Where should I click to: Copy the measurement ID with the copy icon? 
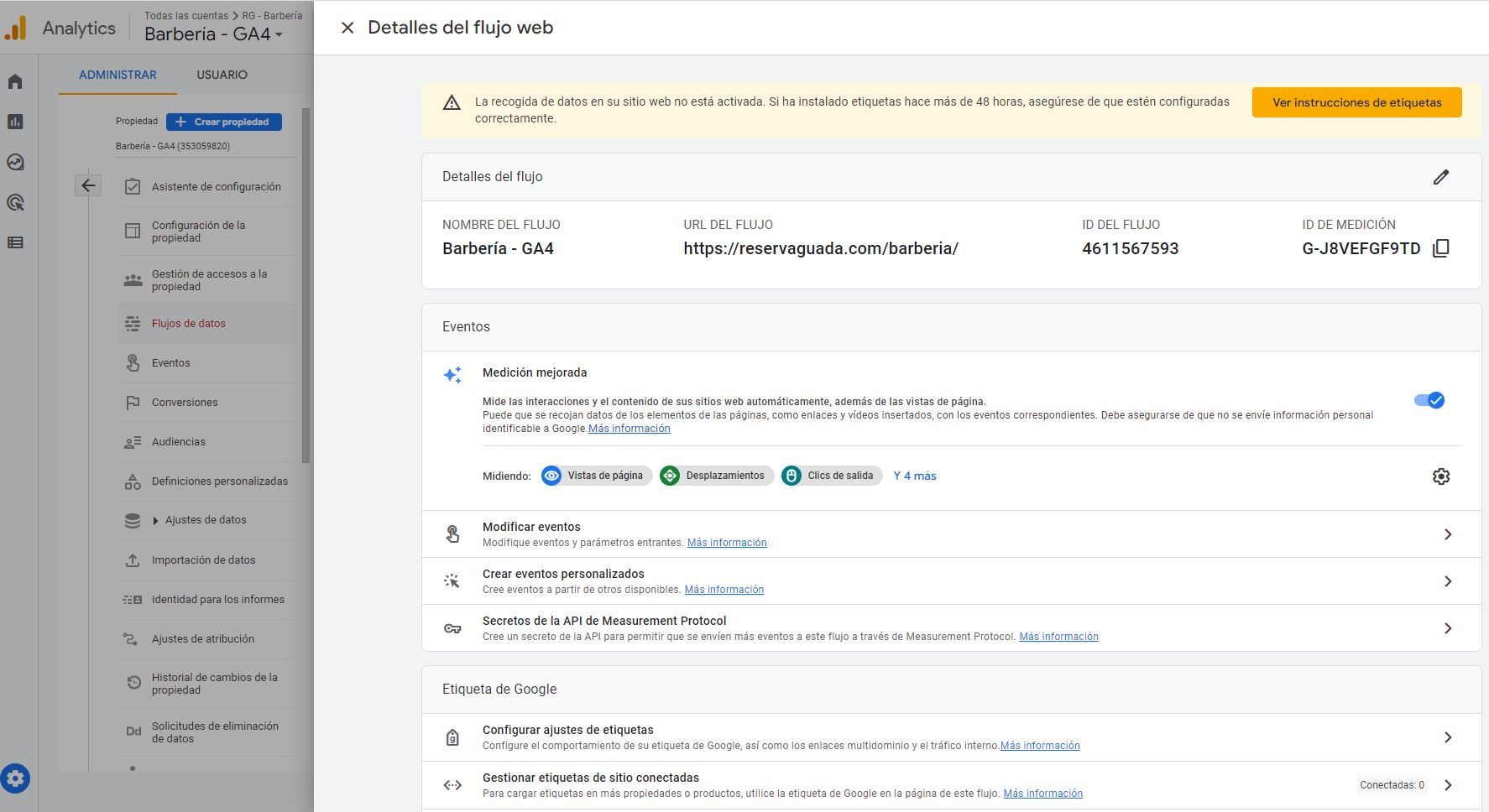1440,248
